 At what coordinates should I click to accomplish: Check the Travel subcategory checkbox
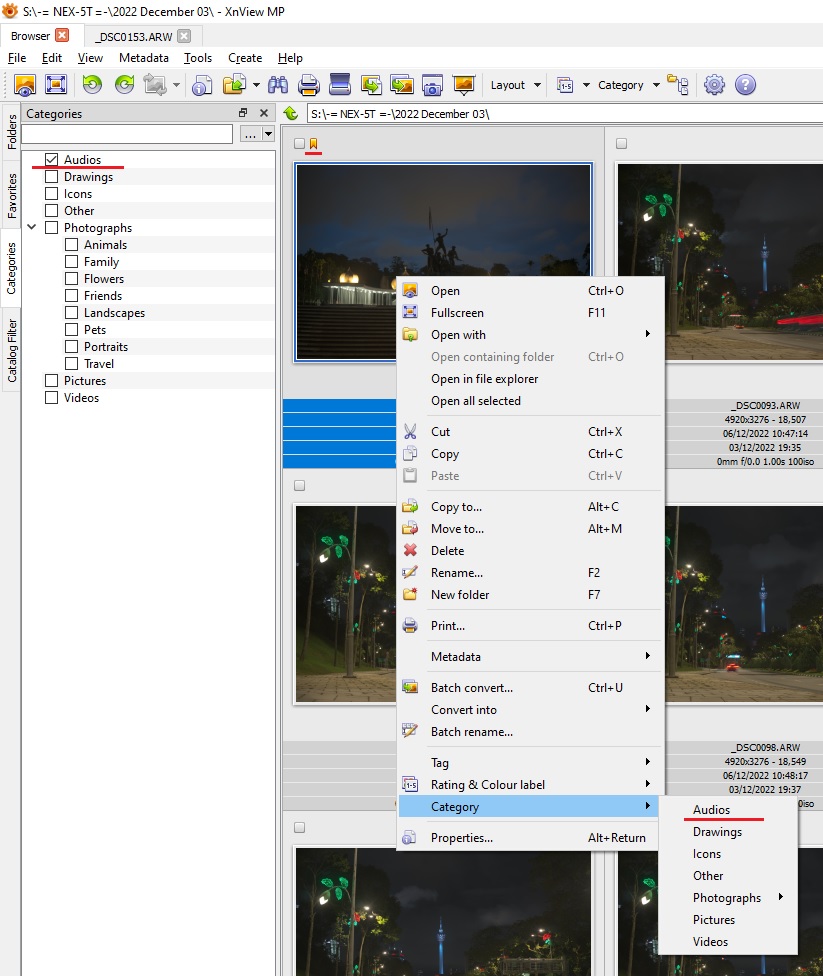click(x=72, y=364)
